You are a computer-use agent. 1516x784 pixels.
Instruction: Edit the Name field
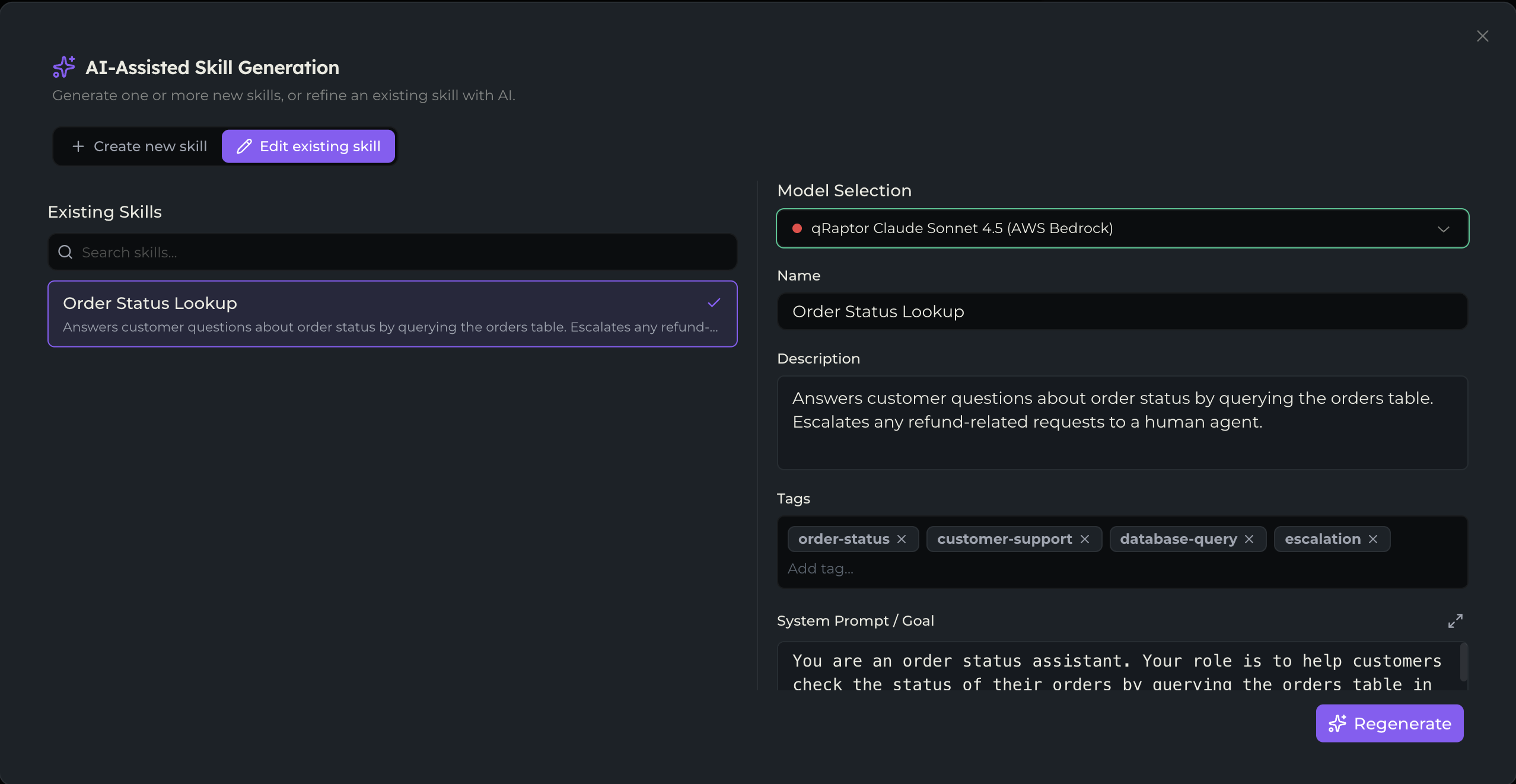pyautogui.click(x=1122, y=311)
